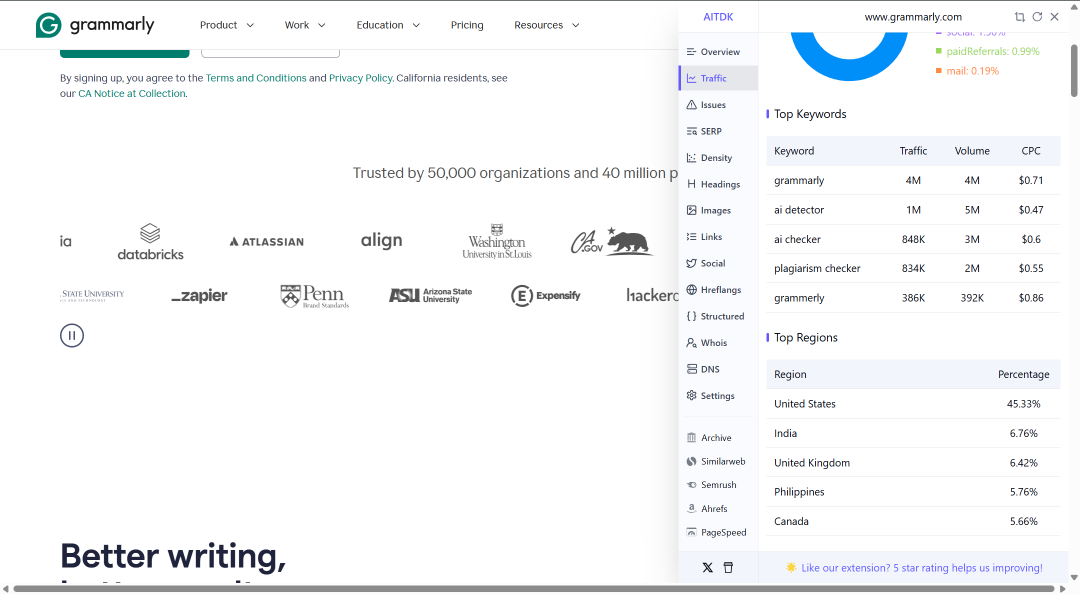Click the Volume column header
Viewport: 1080px width, 594px height.
click(x=972, y=151)
